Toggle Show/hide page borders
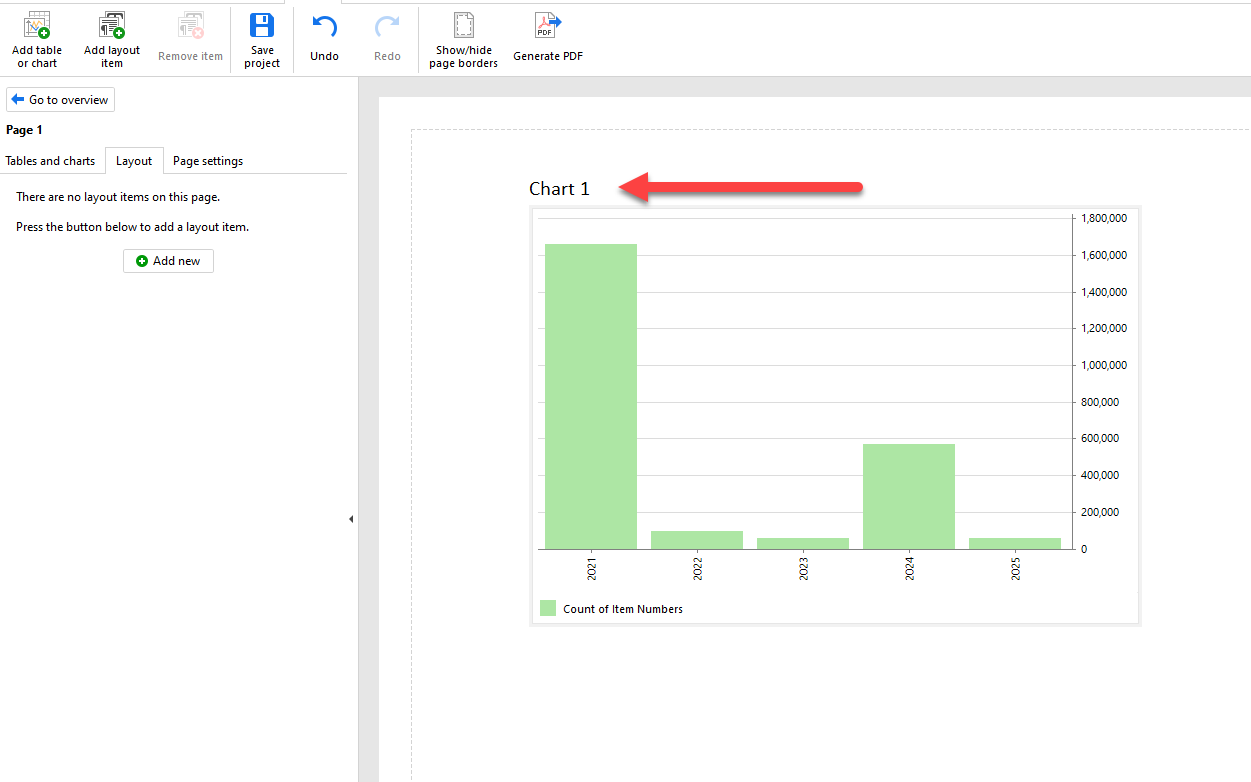The image size is (1251, 782). [463, 27]
